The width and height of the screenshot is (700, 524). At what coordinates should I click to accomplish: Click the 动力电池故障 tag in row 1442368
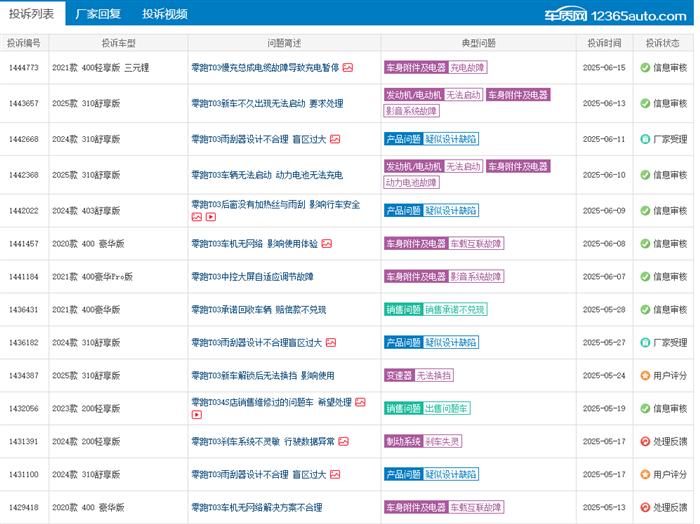(411, 182)
